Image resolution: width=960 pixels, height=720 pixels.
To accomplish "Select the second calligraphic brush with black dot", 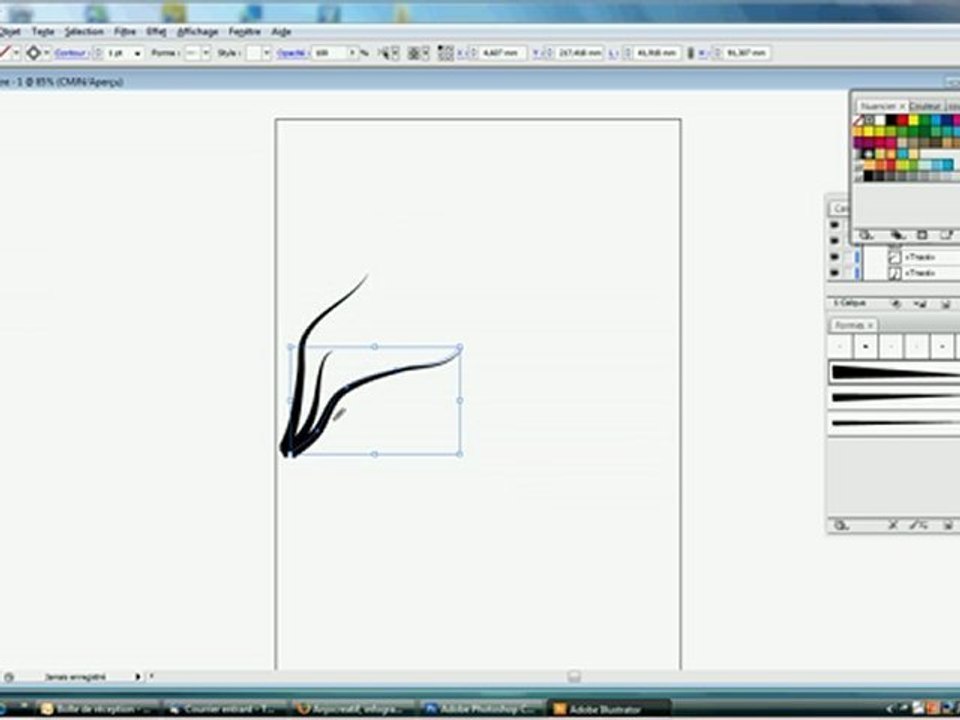I will [865, 347].
